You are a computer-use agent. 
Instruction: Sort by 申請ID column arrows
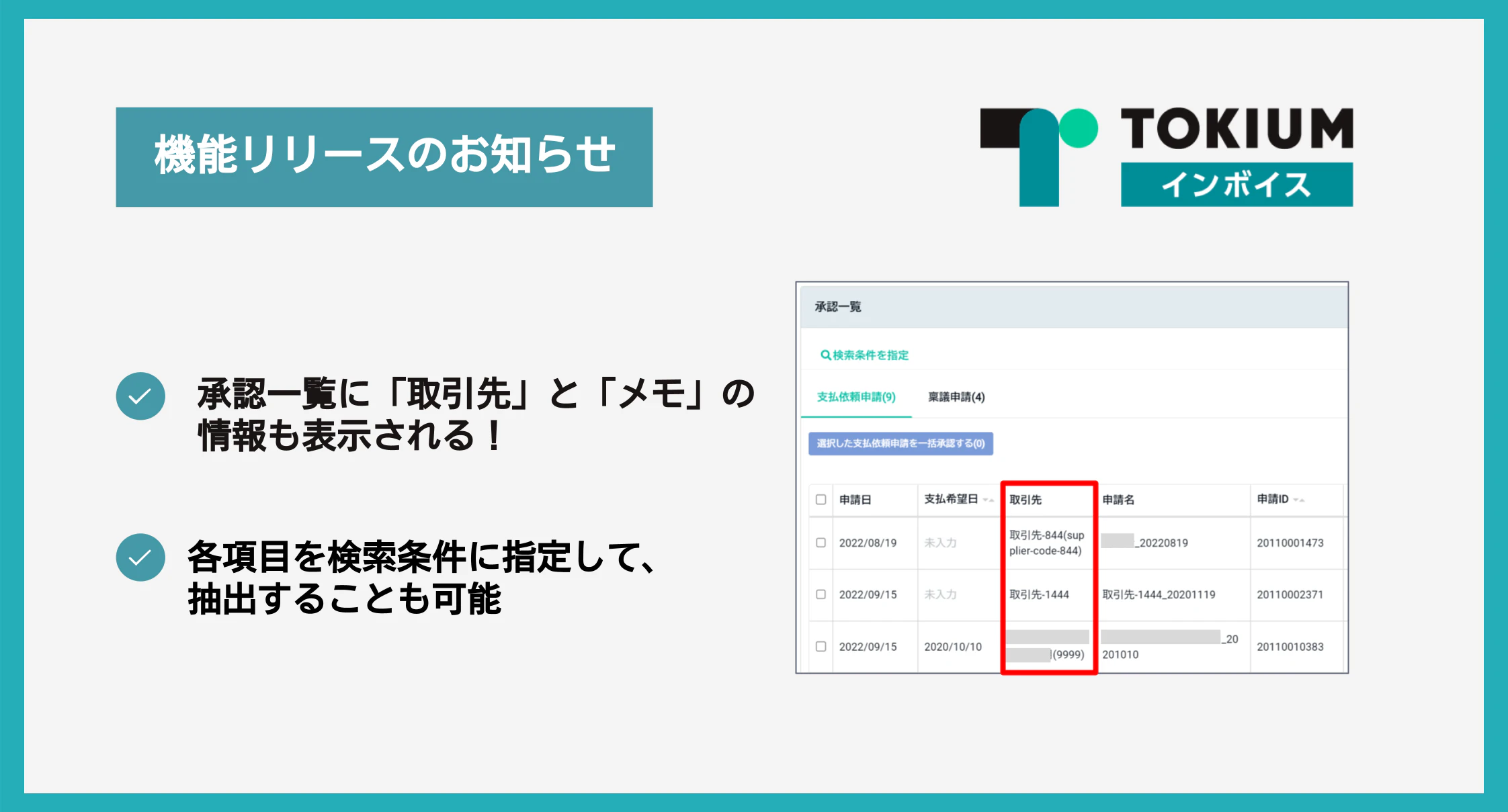(1298, 500)
